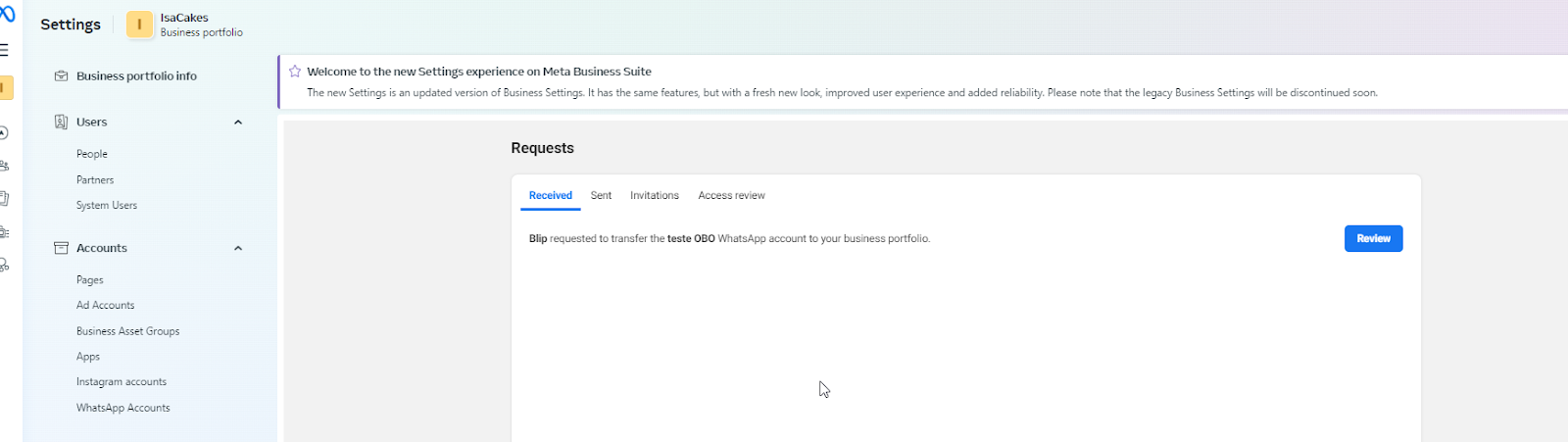The image size is (1568, 442).
Task: Select the Received tab
Action: tap(551, 195)
